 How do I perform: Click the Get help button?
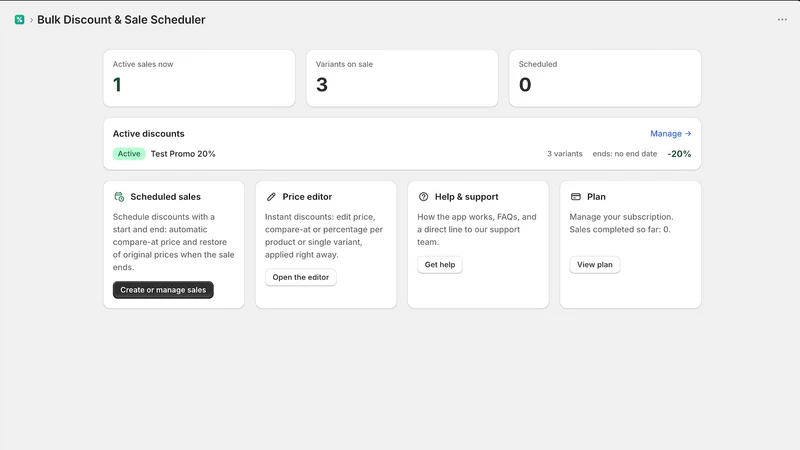440,265
